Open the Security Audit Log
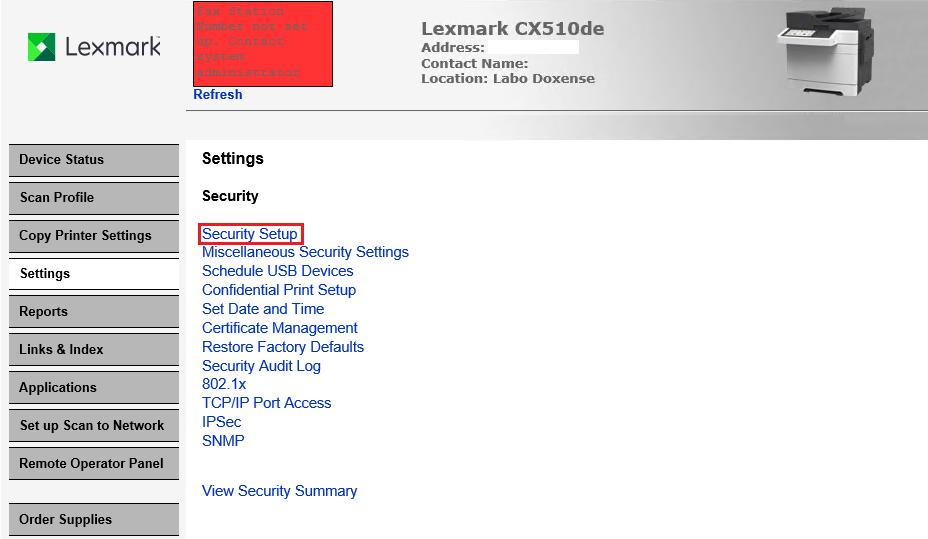Viewport: 928px width, 539px height. pyautogui.click(x=261, y=366)
